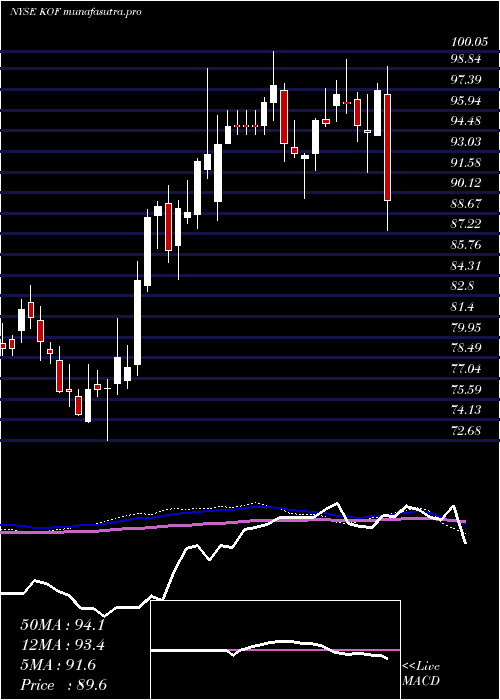The height and width of the screenshot is (700, 500).
Task: Select the 94.48 price axis label
Action: [466, 121]
